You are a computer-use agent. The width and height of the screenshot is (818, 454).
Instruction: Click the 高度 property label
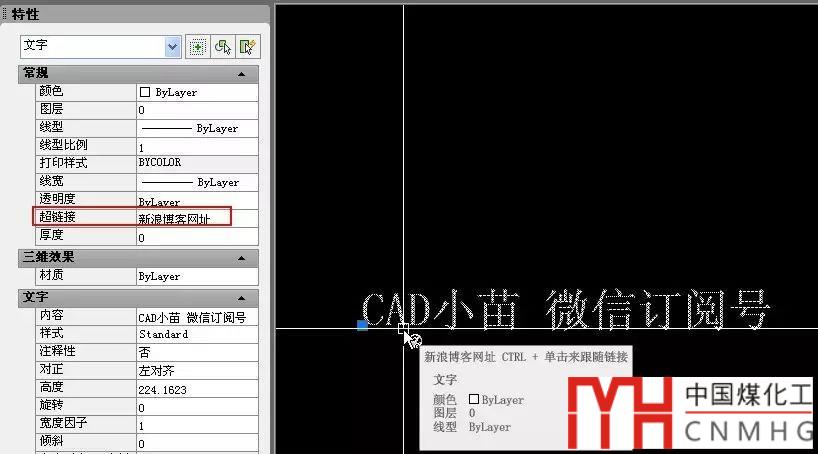coord(51,387)
